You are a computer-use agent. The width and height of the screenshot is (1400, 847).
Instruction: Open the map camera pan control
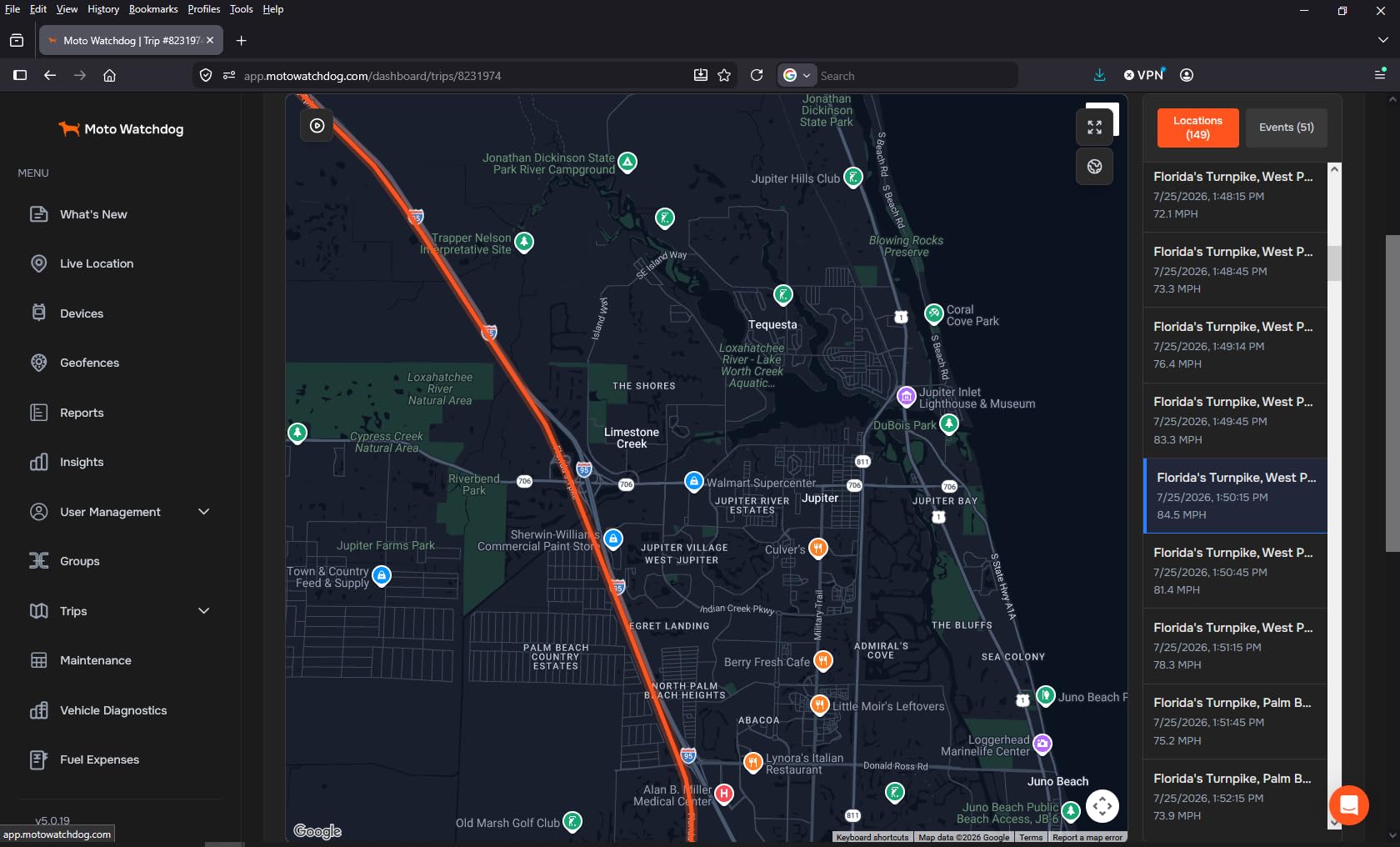(1102, 806)
